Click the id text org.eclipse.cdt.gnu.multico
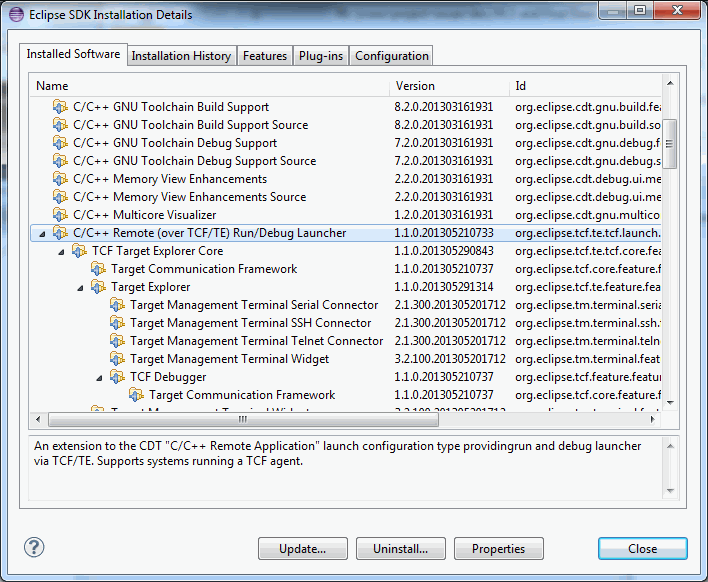This screenshot has width=708, height=582. [588, 215]
